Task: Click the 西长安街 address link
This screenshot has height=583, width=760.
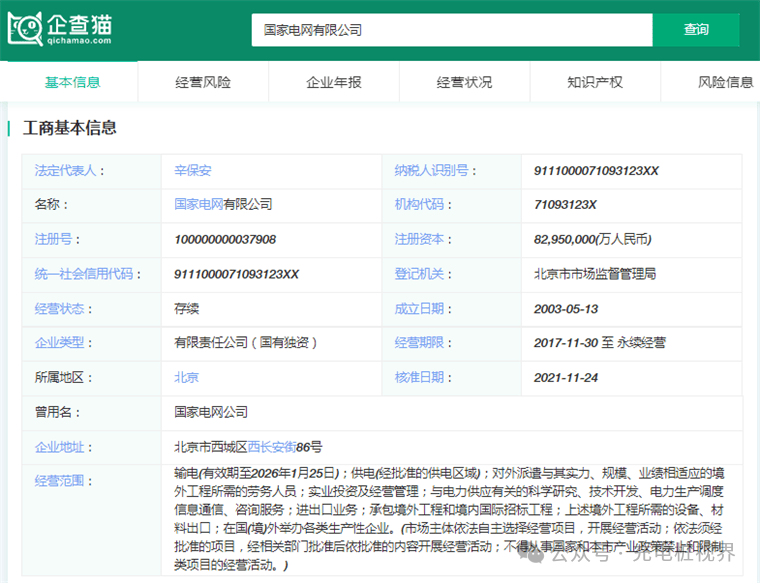Action: [271, 447]
